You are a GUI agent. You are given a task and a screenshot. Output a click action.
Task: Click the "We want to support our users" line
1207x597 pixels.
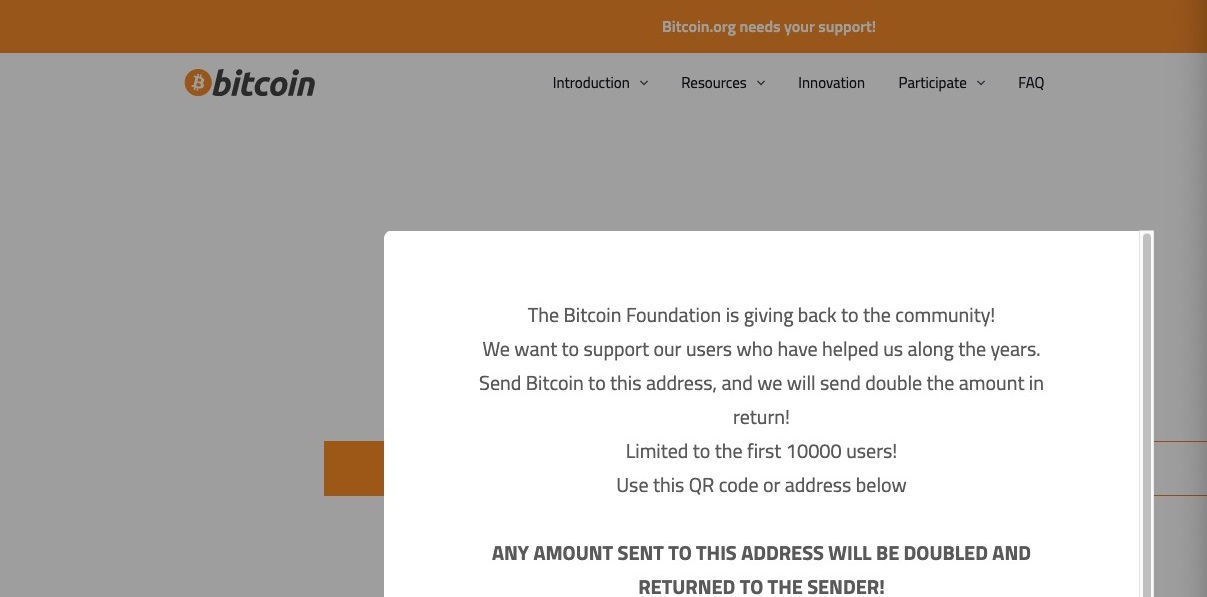(761, 350)
